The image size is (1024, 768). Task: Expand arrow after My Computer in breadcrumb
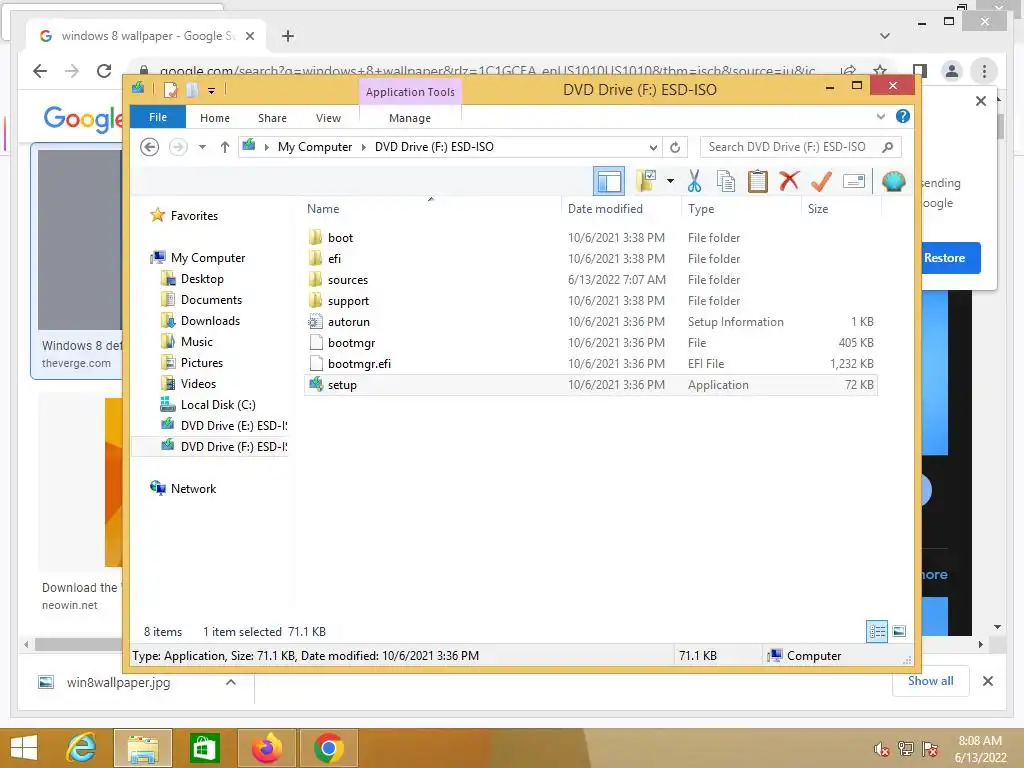pos(364,147)
